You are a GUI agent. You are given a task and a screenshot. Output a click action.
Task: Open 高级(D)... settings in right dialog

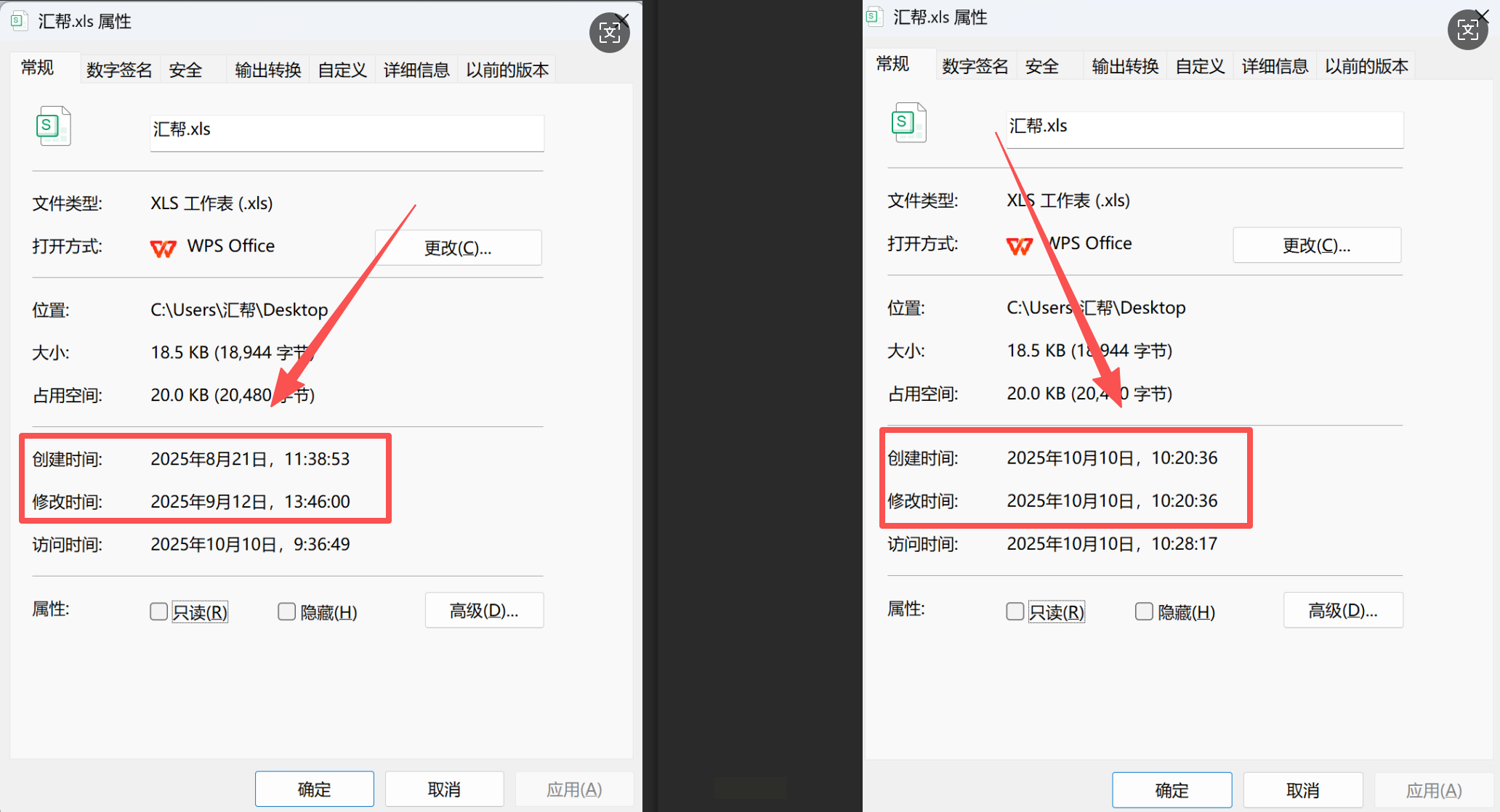[1342, 610]
